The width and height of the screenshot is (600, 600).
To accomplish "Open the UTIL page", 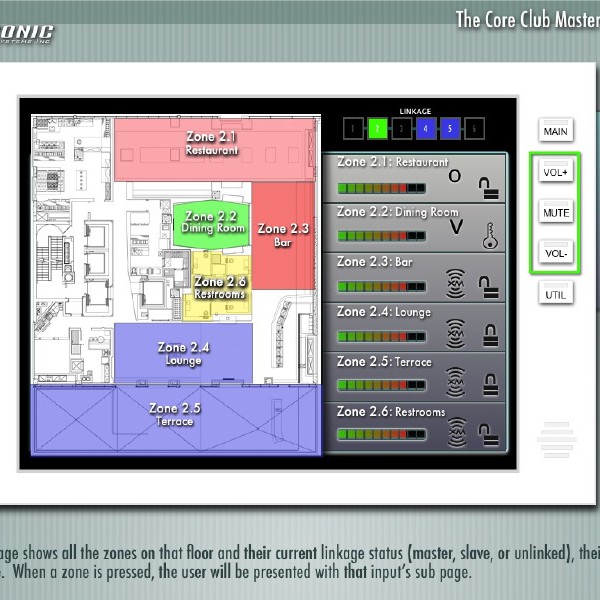I will tap(556, 294).
